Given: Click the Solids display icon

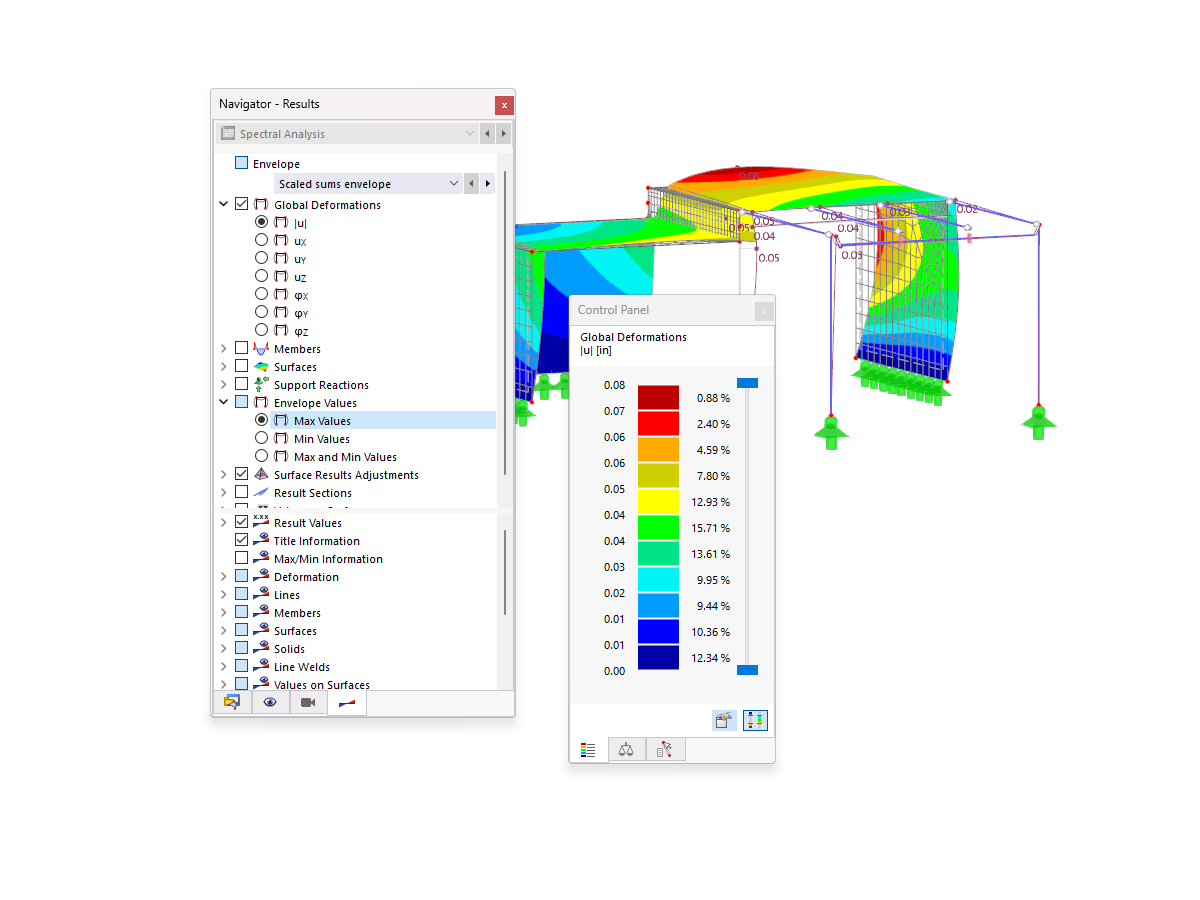Looking at the screenshot, I should 261,649.
